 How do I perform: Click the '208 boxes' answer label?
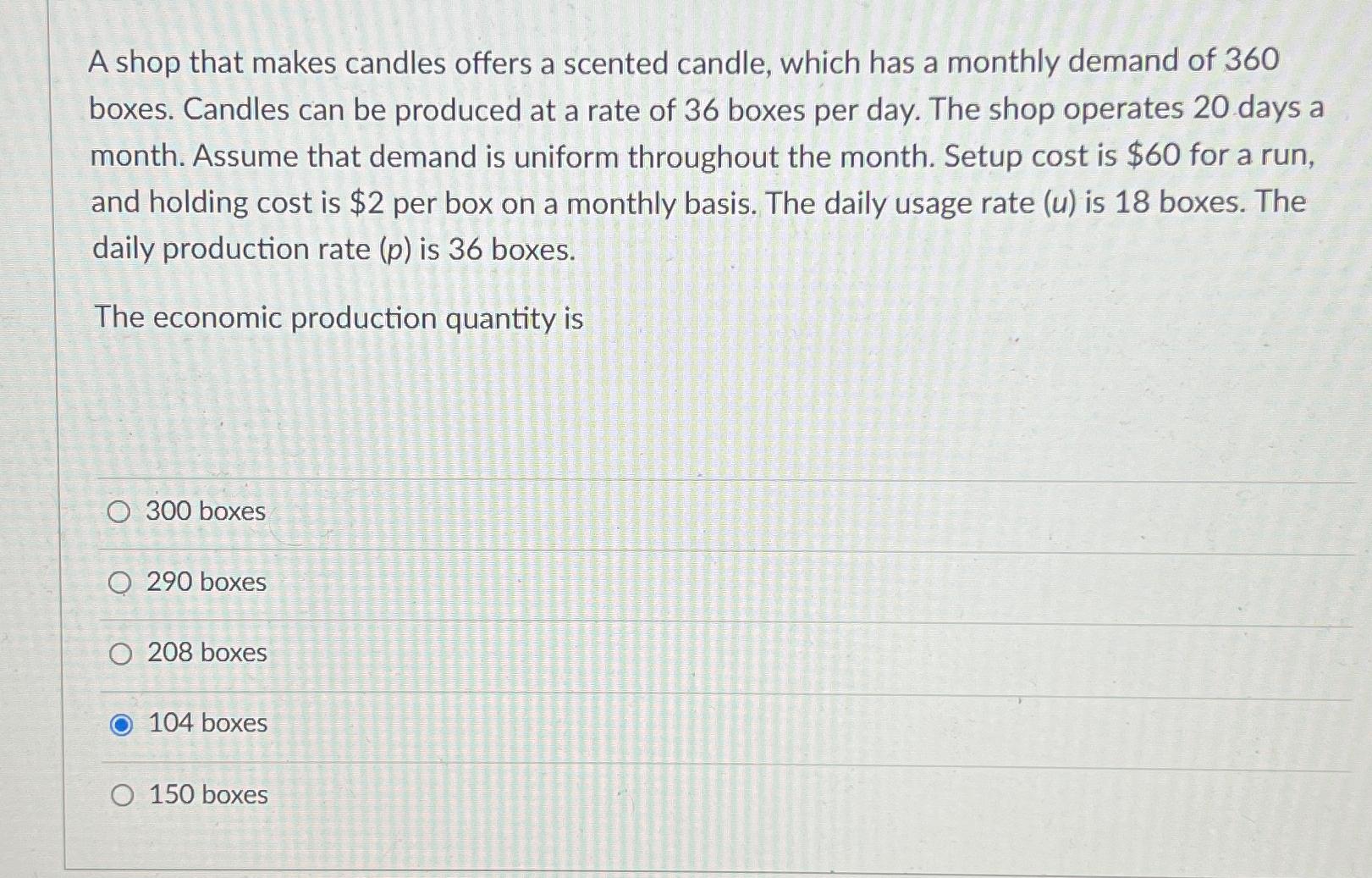click(x=207, y=652)
